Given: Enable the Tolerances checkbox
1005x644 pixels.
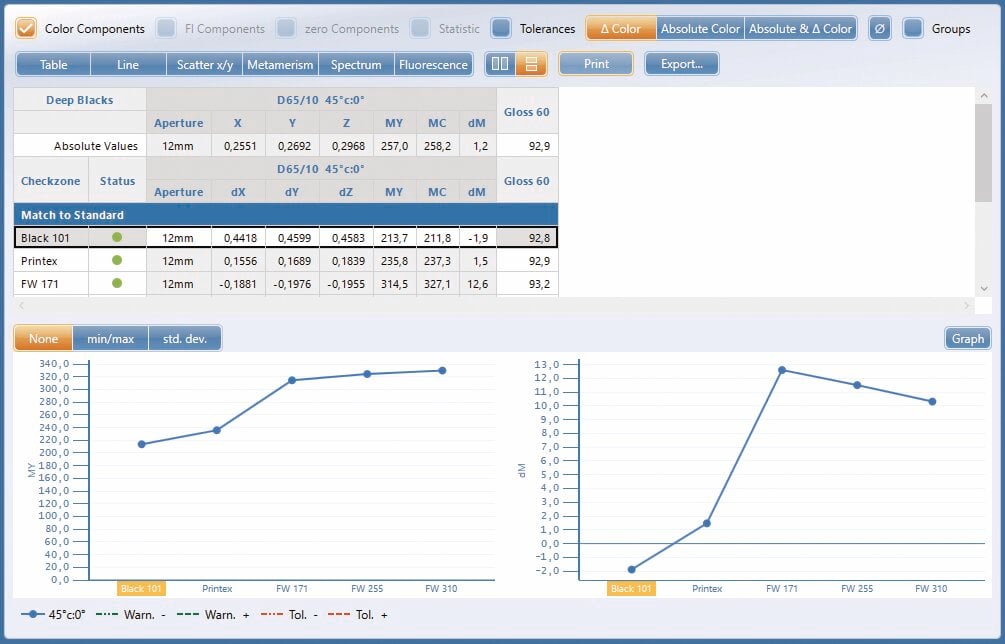Looking at the screenshot, I should 501,29.
